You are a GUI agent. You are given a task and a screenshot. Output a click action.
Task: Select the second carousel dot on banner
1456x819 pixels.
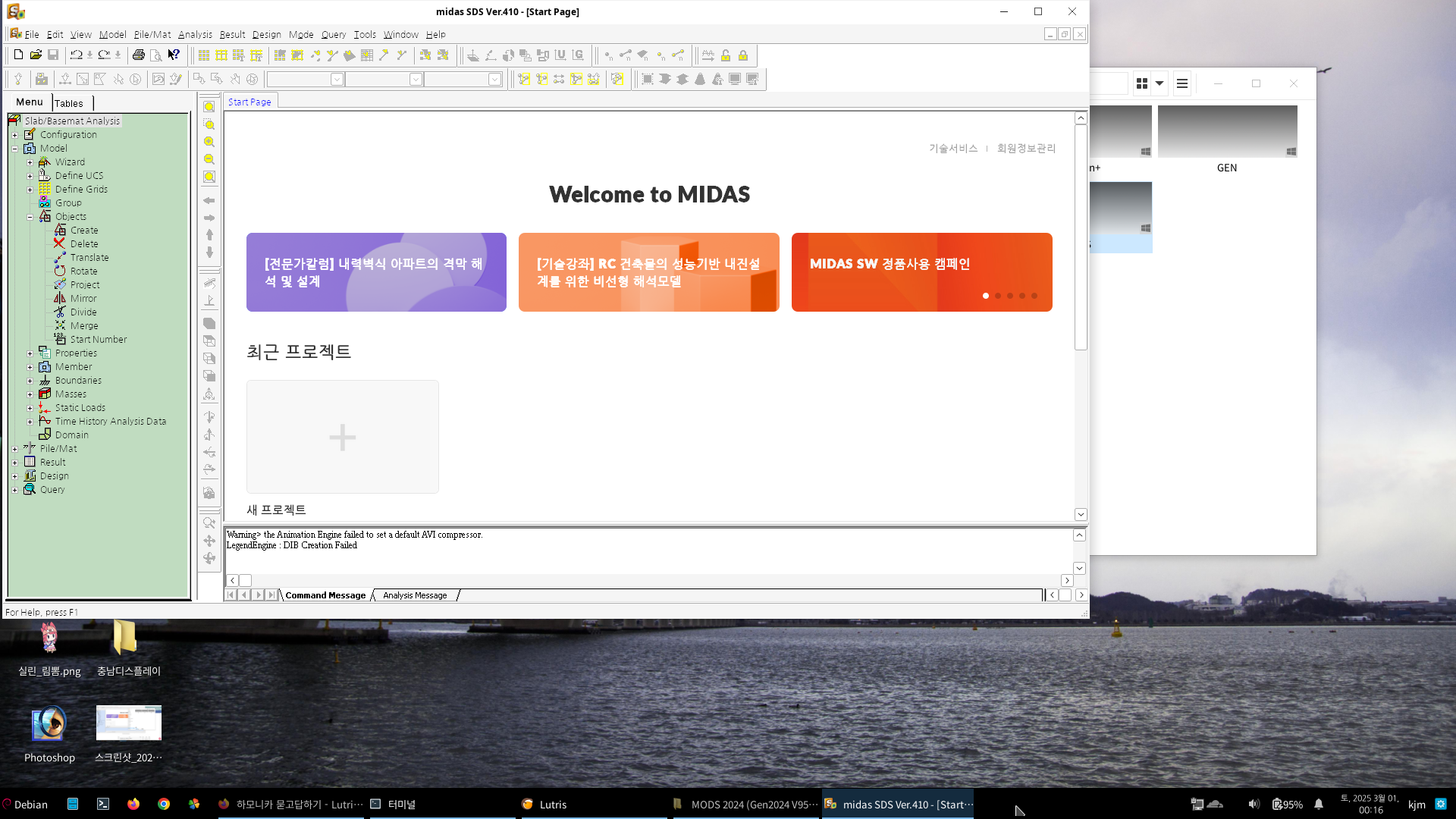998,296
